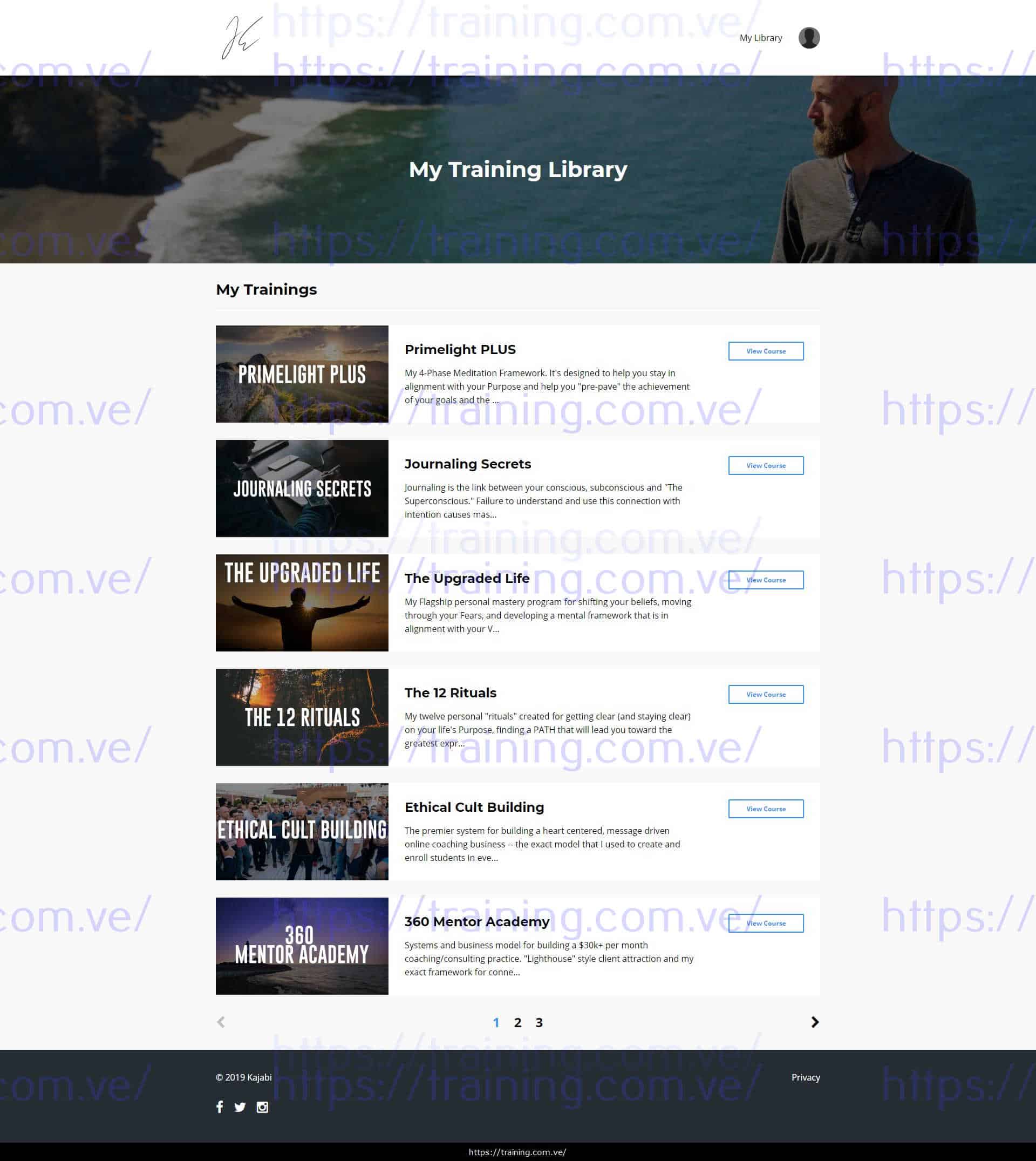
Task: Select page 1 in pagination
Action: click(496, 1023)
